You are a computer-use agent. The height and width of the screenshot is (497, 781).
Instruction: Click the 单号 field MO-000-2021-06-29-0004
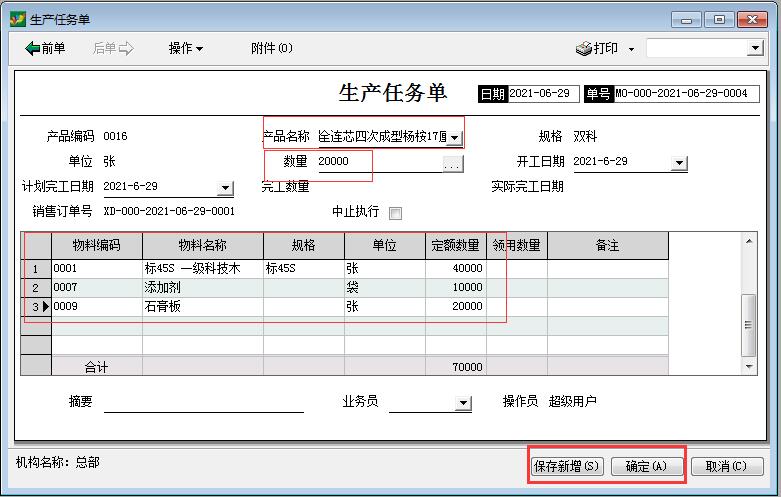tap(686, 94)
